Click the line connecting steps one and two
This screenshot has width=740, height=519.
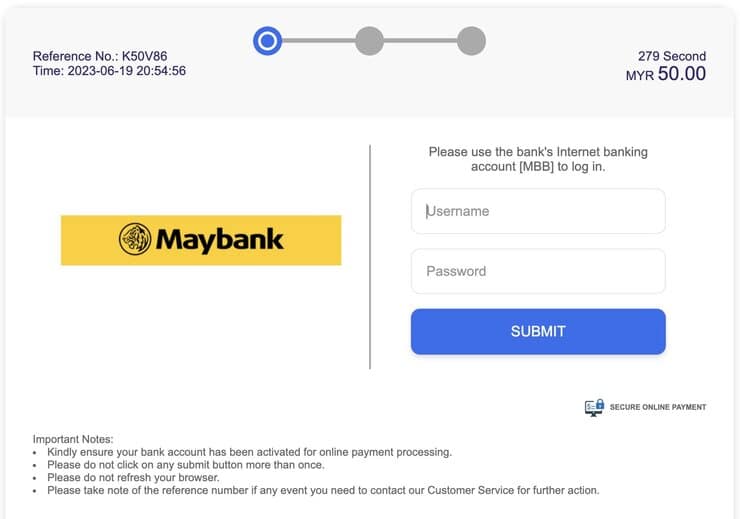[319, 41]
